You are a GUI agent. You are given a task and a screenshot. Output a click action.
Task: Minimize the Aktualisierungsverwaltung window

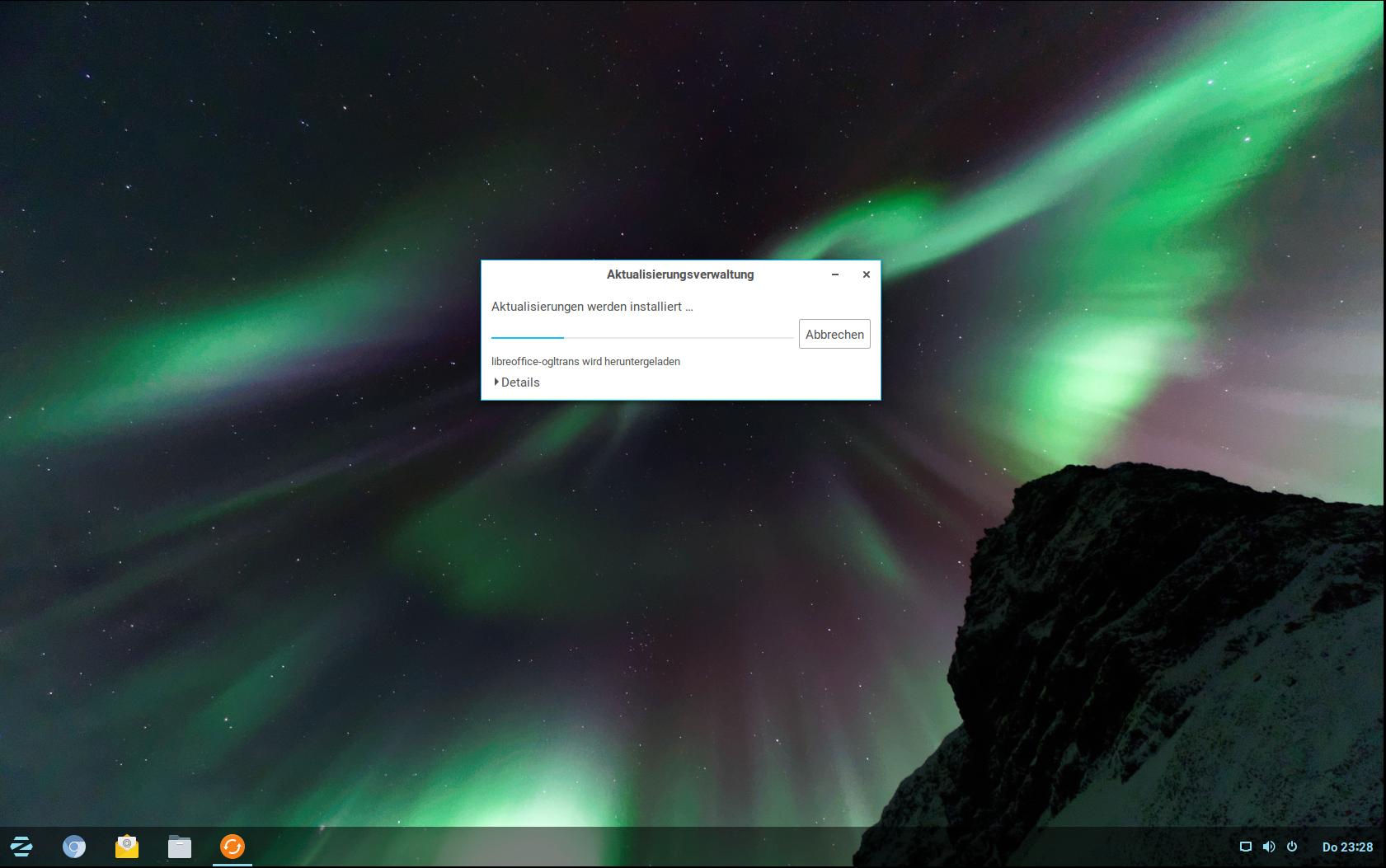tap(835, 274)
